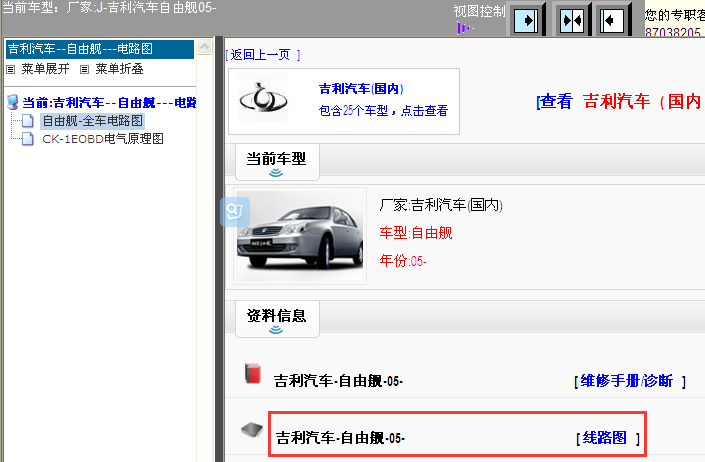Screen dimensions: 705x462
Task: Click the scroll-up arrow of left panel
Action: pyautogui.click(x=205, y=47)
